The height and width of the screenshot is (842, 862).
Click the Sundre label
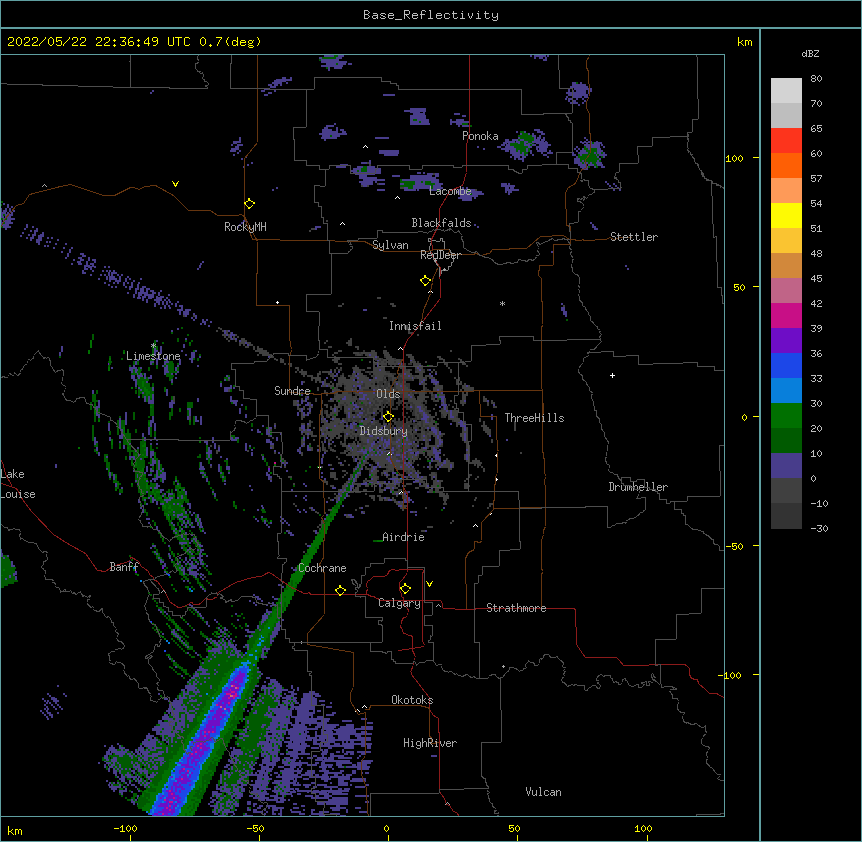tap(292, 391)
